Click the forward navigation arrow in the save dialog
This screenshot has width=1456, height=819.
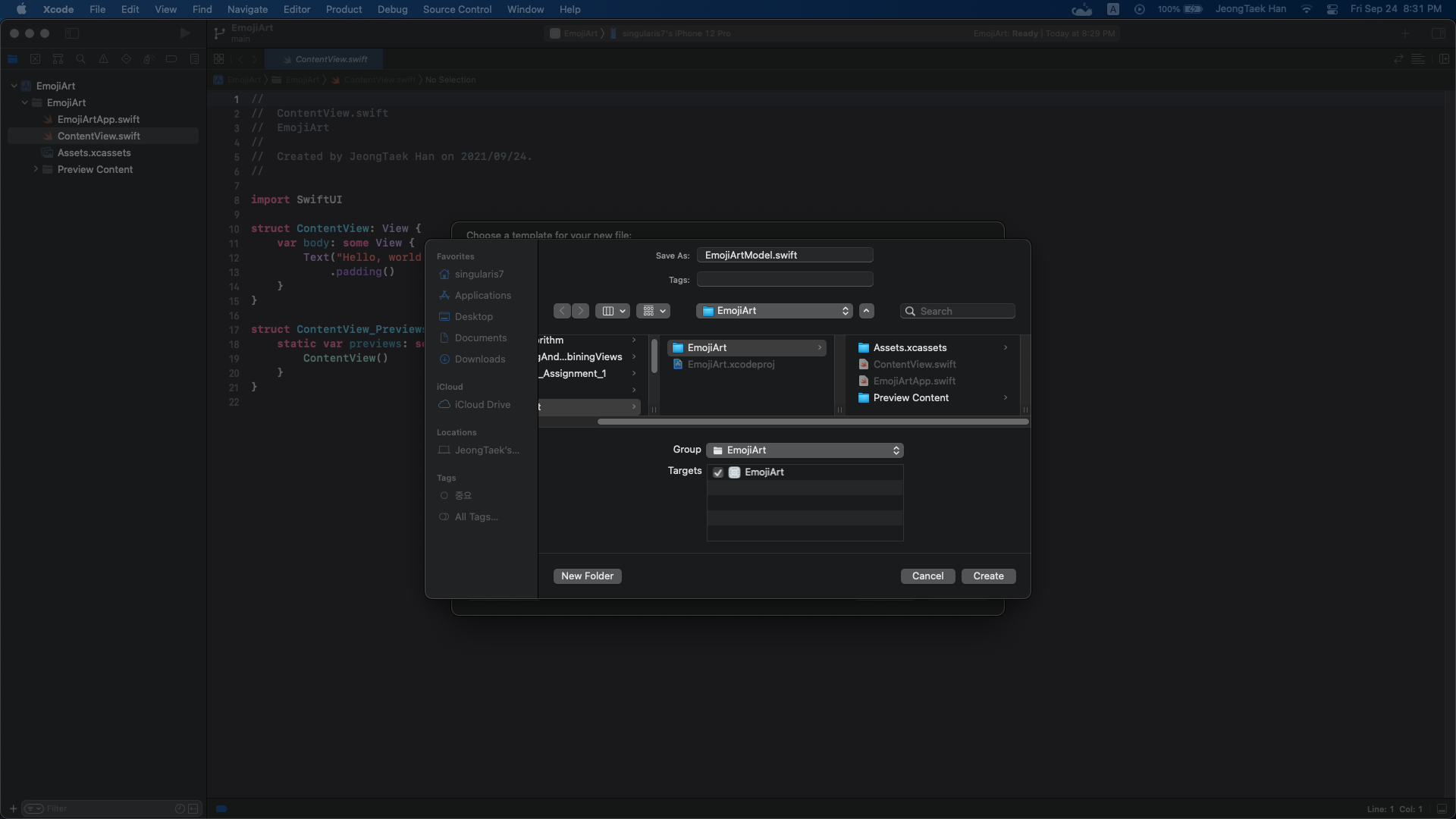coord(581,311)
